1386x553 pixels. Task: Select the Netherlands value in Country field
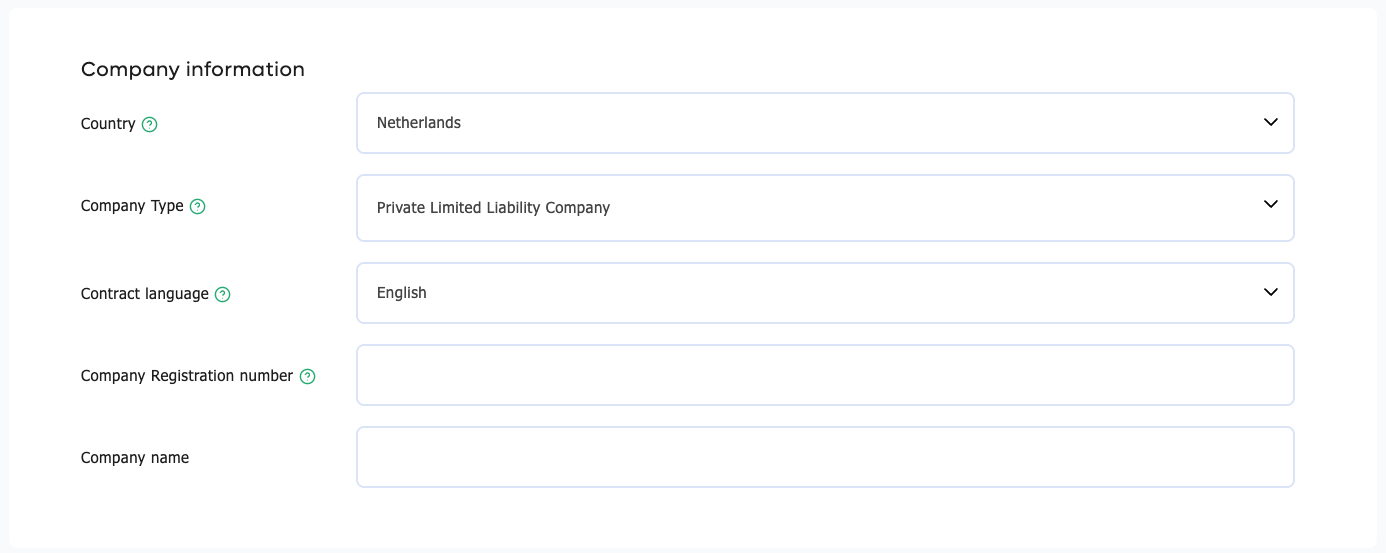coord(419,123)
